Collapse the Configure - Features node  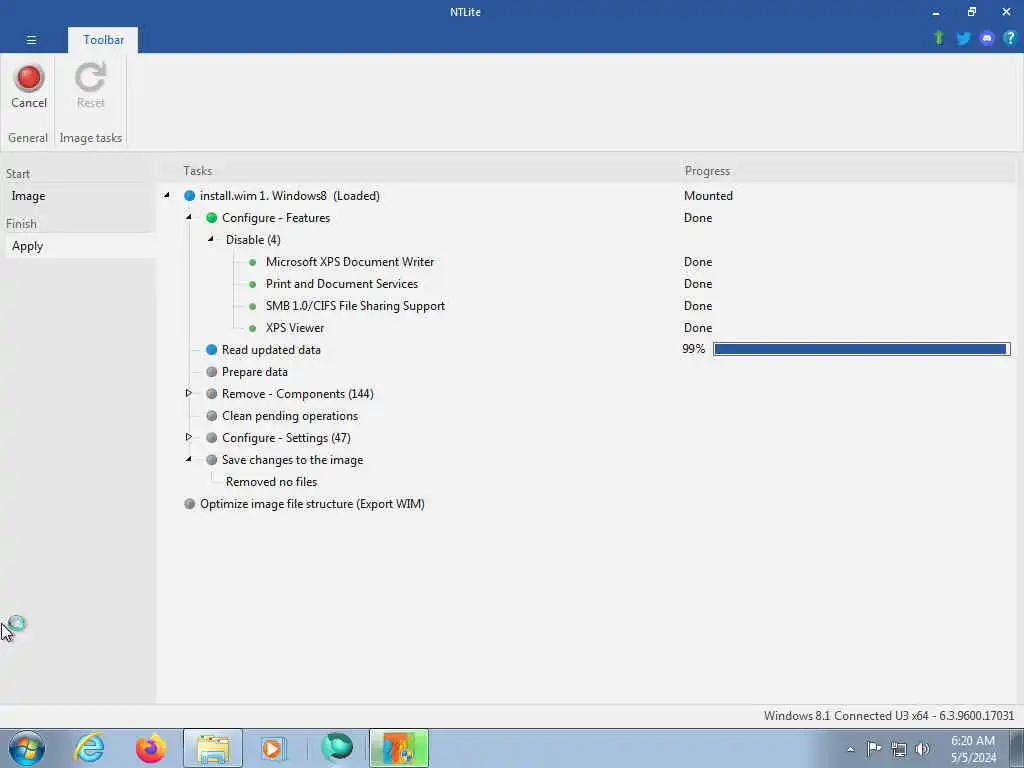pyautogui.click(x=189, y=217)
